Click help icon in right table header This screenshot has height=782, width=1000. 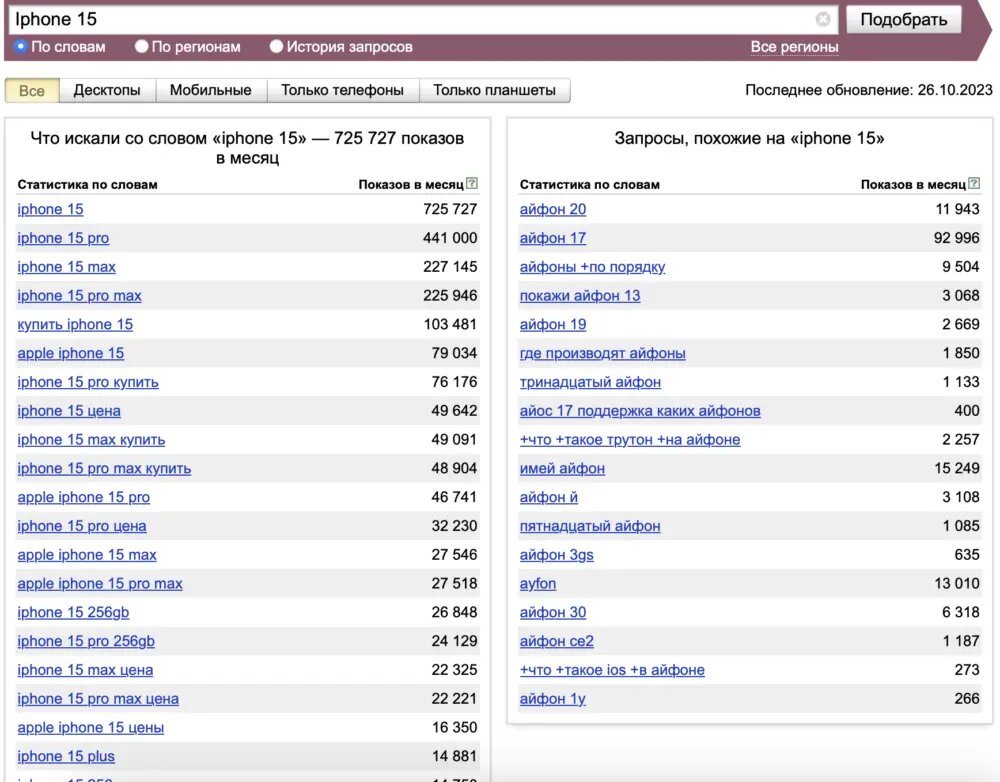point(974,184)
